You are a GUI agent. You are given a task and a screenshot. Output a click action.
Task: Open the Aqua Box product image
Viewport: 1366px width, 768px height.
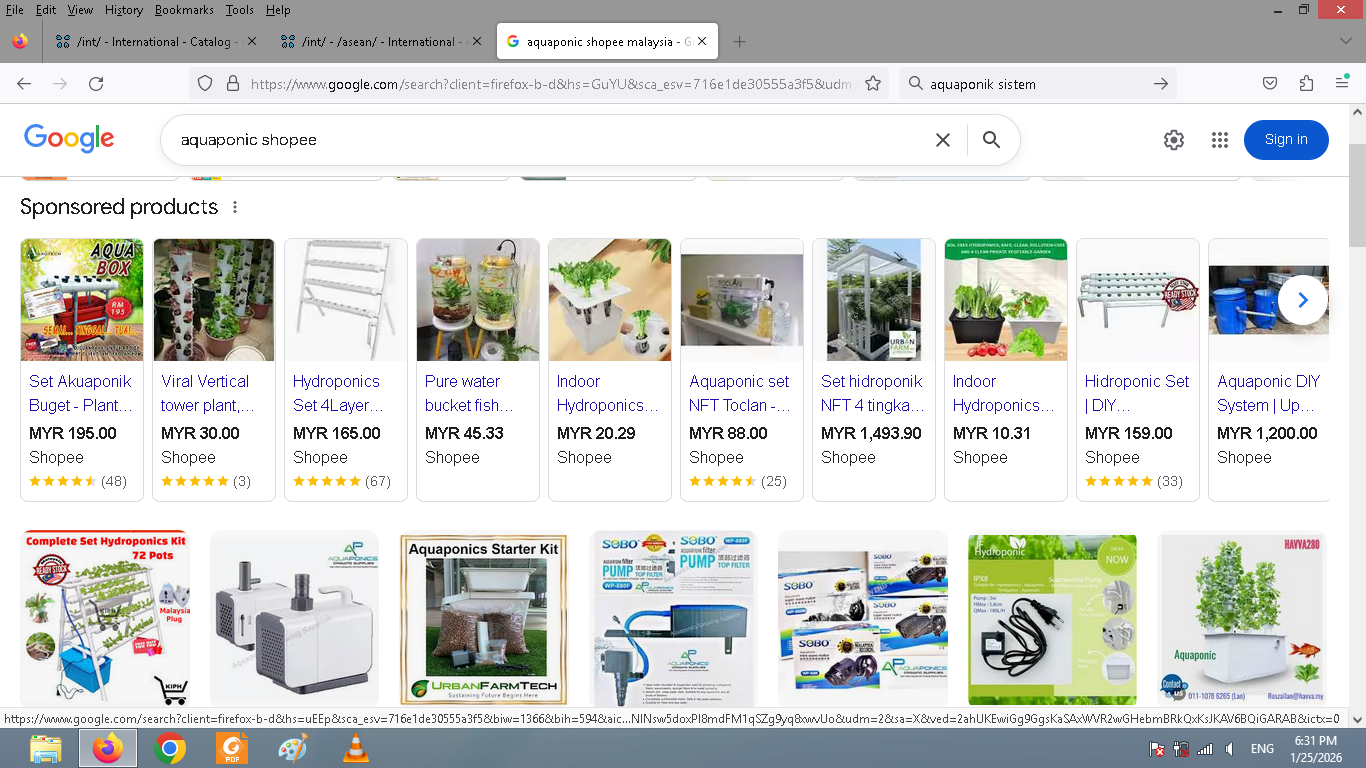[x=82, y=300]
